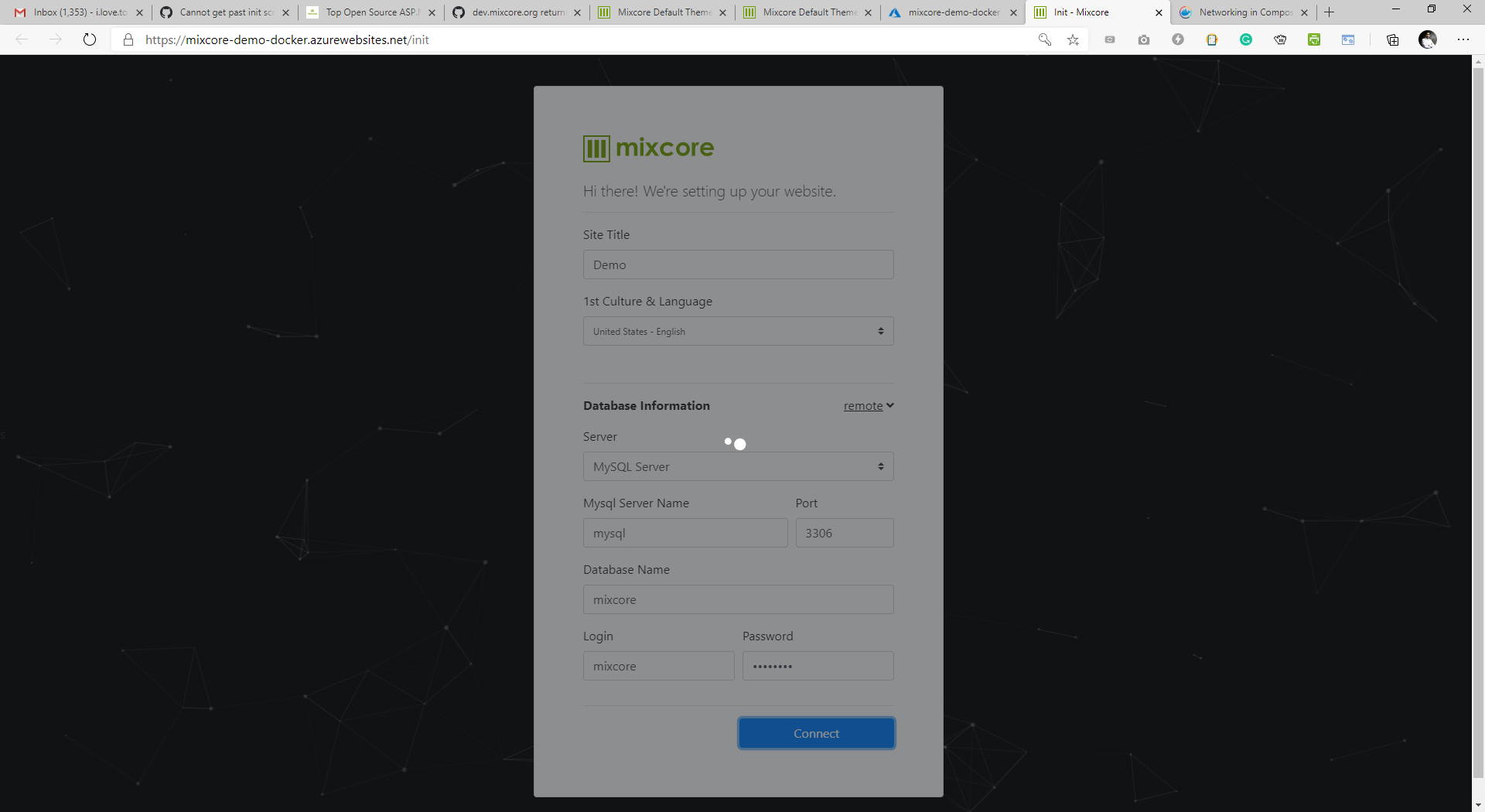The image size is (1485, 812).
Task: Open the password key icon in address bar
Action: click(1044, 39)
